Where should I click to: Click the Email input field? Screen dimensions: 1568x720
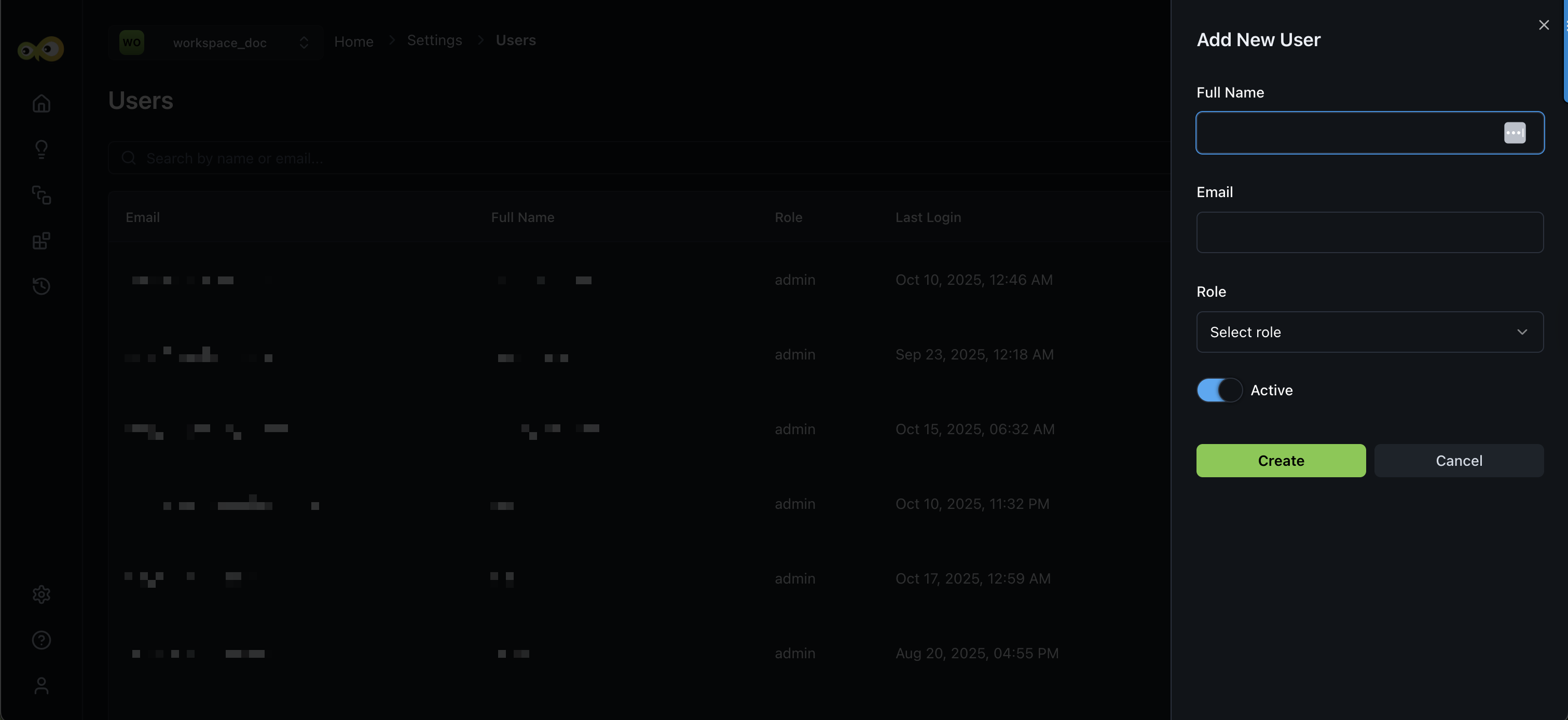coord(1370,232)
